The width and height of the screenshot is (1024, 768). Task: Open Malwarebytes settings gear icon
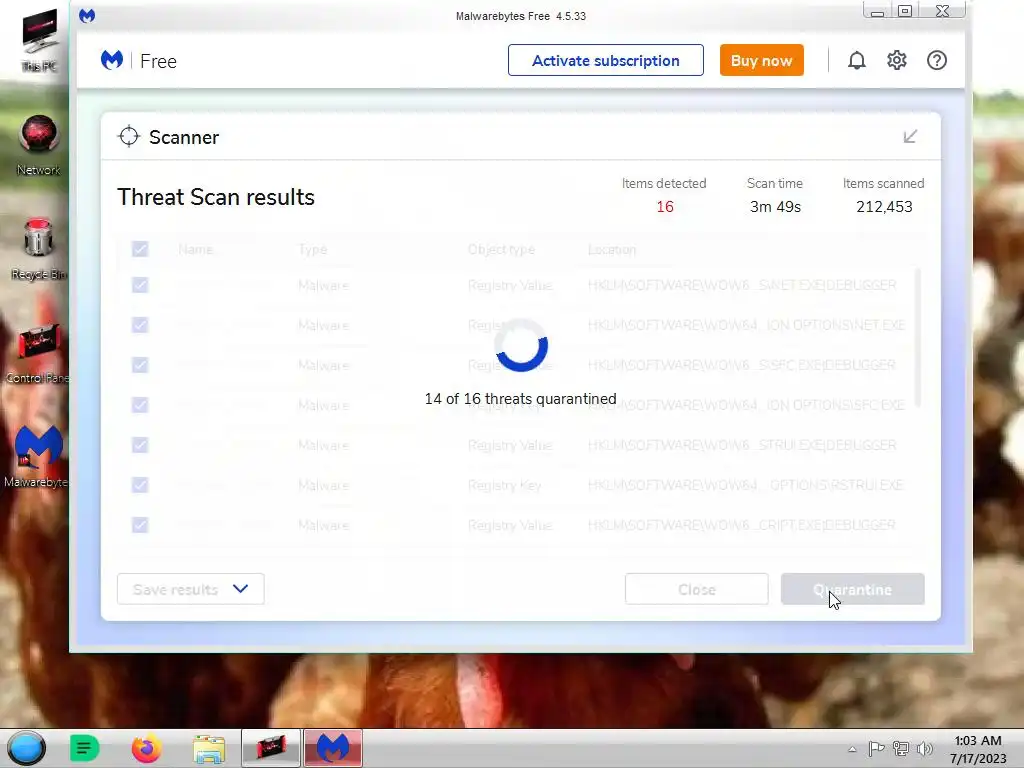(x=897, y=61)
